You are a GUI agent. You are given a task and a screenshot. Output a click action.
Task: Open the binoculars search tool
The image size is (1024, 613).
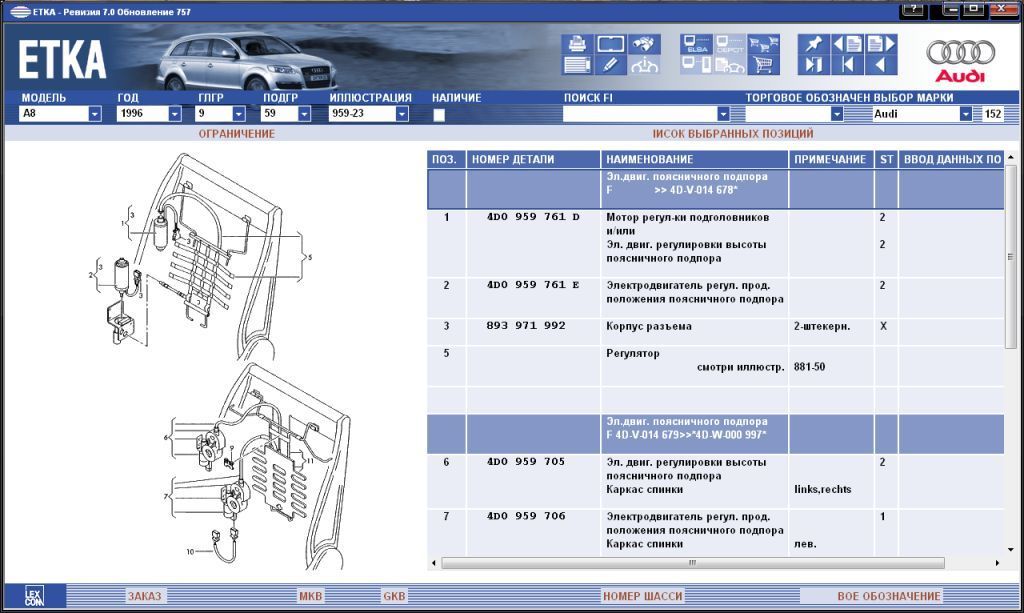pos(645,45)
